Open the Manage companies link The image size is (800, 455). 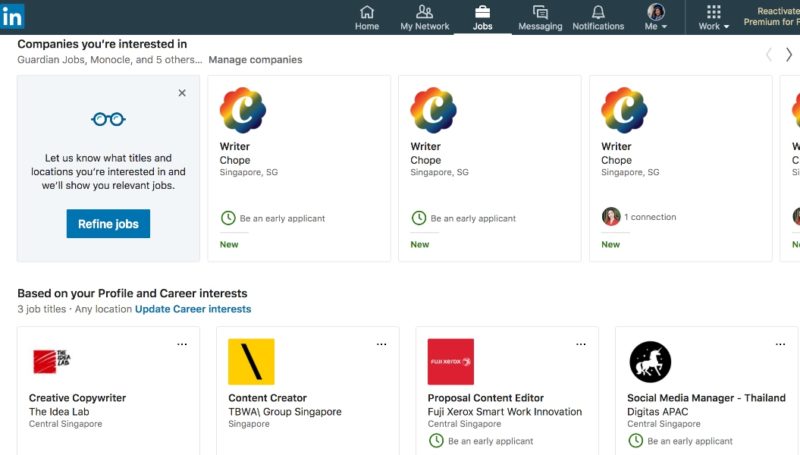(x=255, y=60)
